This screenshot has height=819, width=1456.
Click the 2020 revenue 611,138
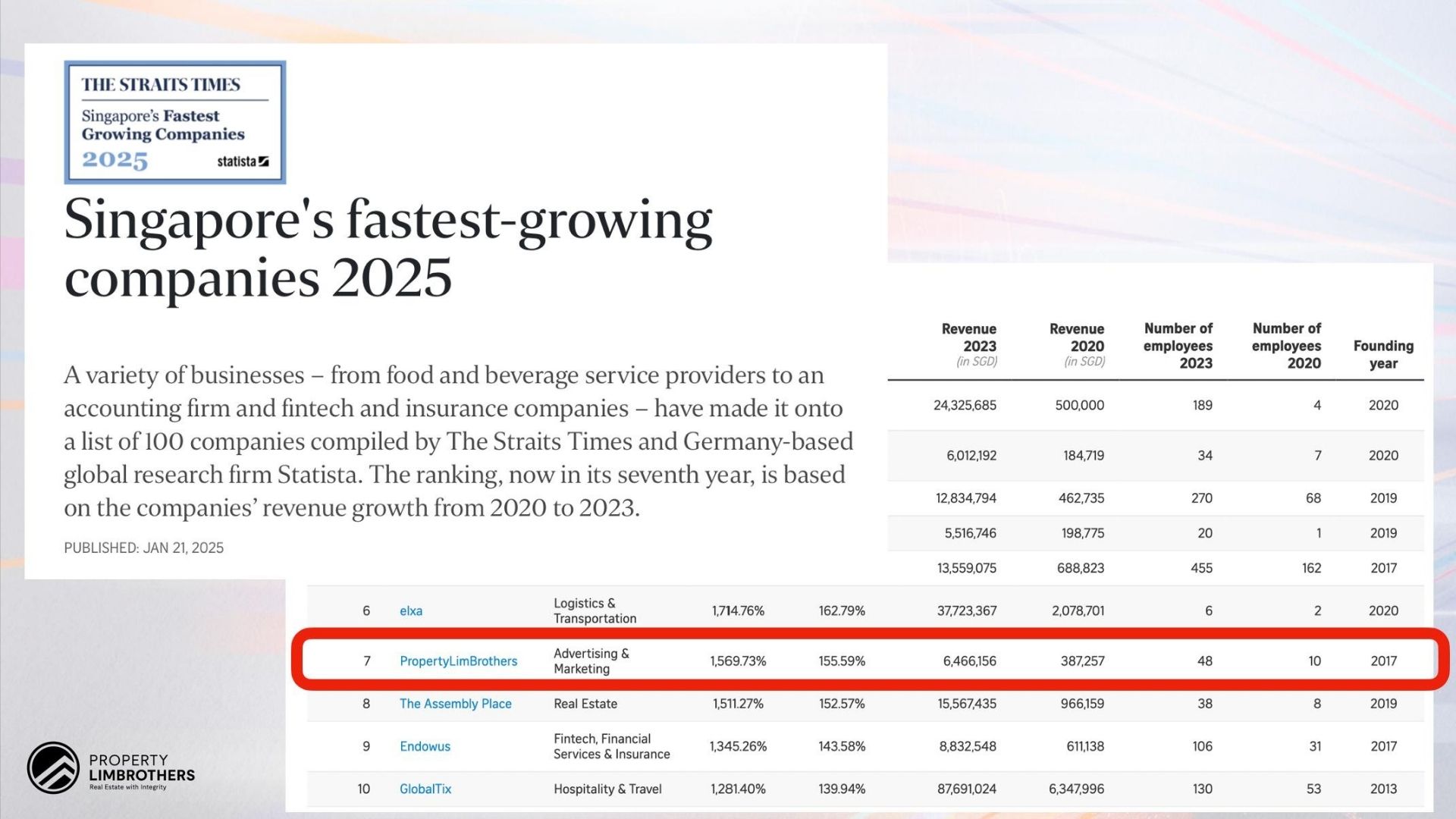tap(1085, 746)
